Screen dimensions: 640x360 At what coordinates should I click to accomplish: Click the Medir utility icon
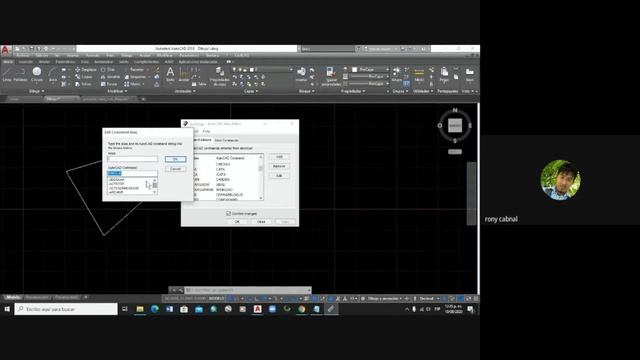point(419,75)
